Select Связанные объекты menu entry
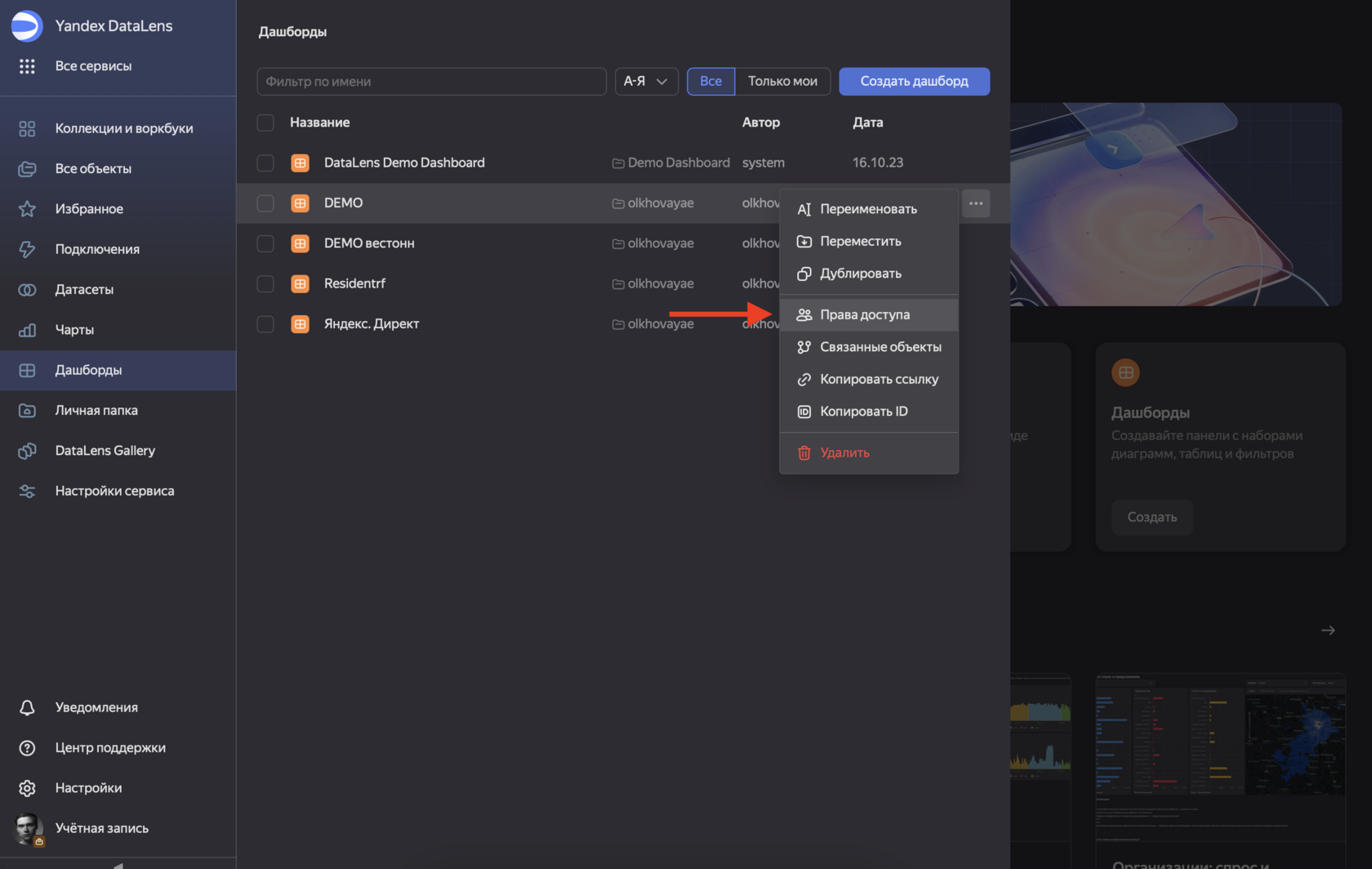This screenshot has height=869, width=1372. click(x=869, y=347)
